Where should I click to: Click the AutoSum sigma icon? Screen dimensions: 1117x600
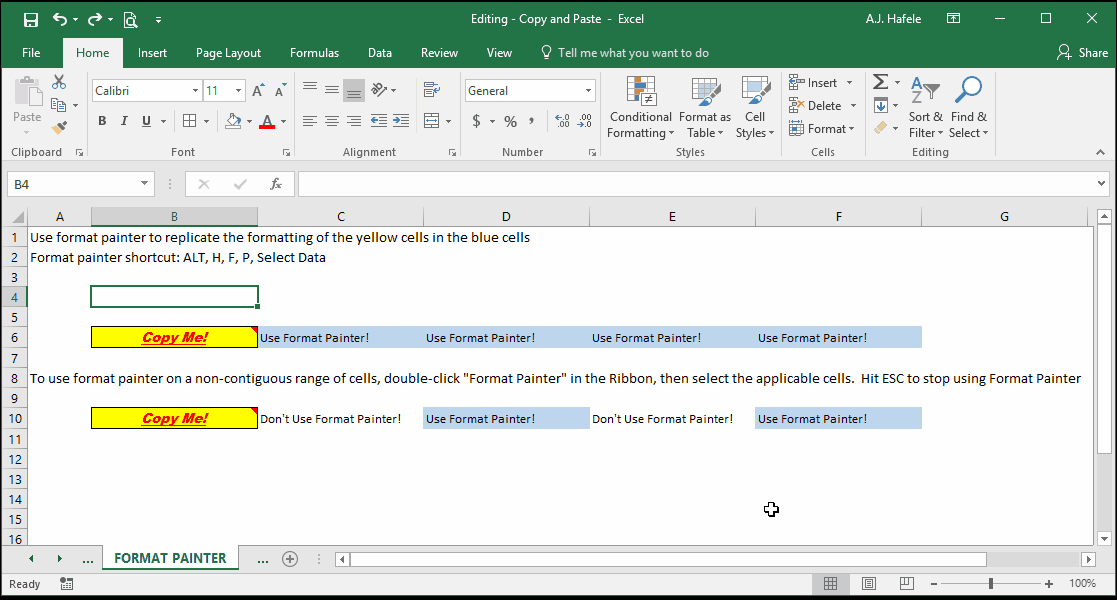coord(881,83)
